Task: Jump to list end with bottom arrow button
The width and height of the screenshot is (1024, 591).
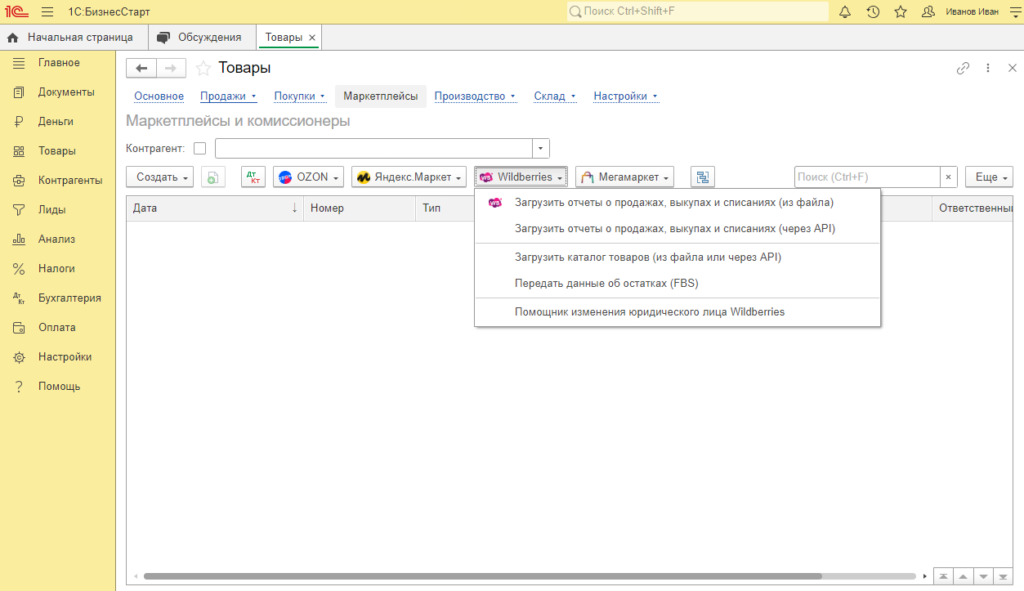Action: point(1002,576)
